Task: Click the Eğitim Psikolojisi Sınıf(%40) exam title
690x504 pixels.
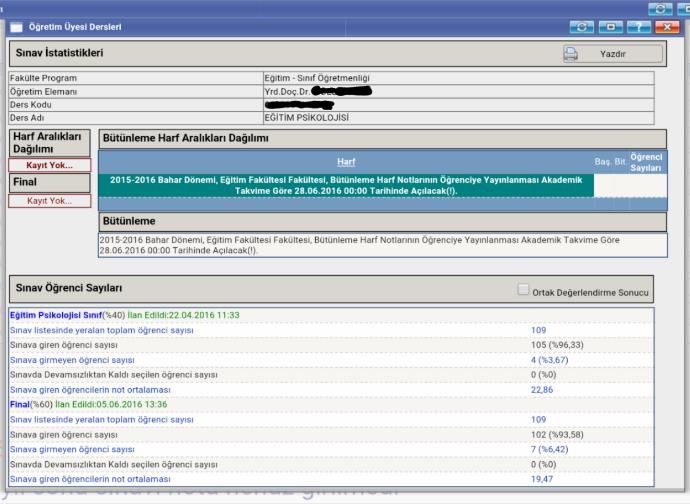Action: (x=67, y=315)
